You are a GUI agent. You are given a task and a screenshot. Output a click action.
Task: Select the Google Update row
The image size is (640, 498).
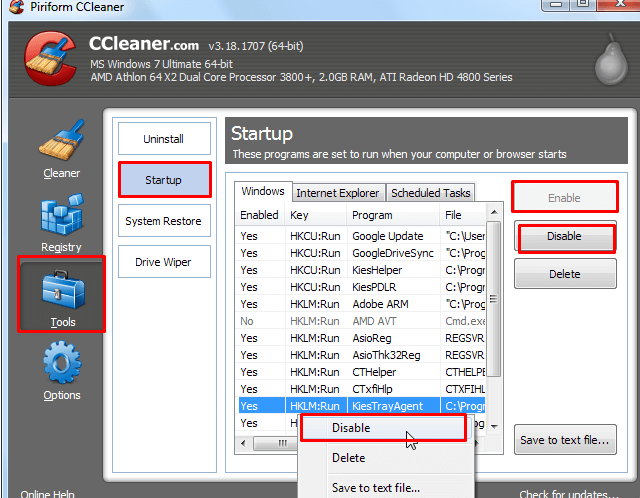[361, 236]
